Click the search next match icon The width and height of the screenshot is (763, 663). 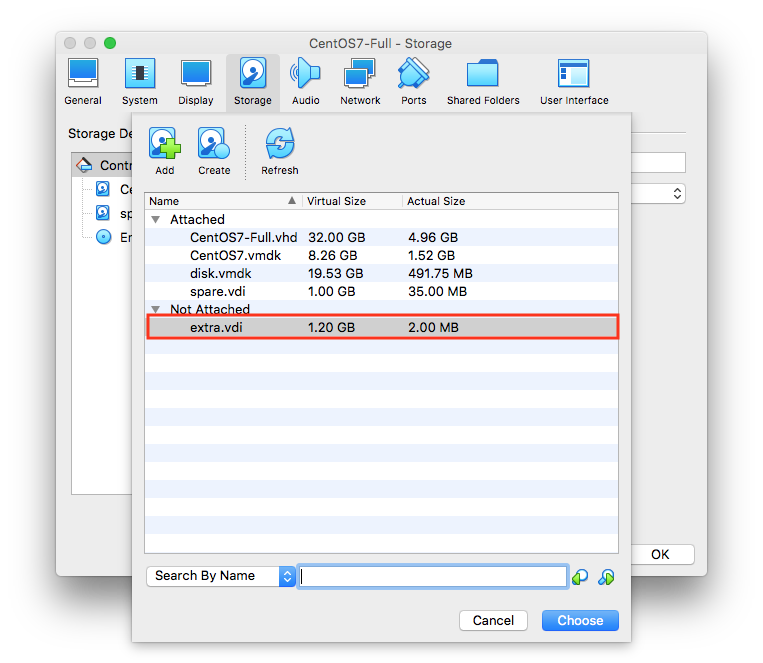[606, 577]
